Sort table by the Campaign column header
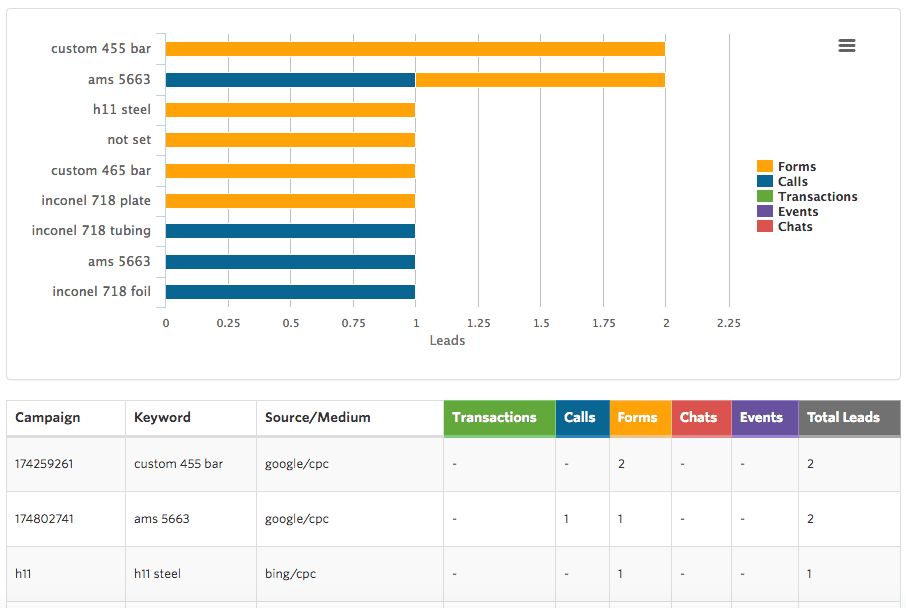Viewport: 906px width, 608px height. pos(66,418)
